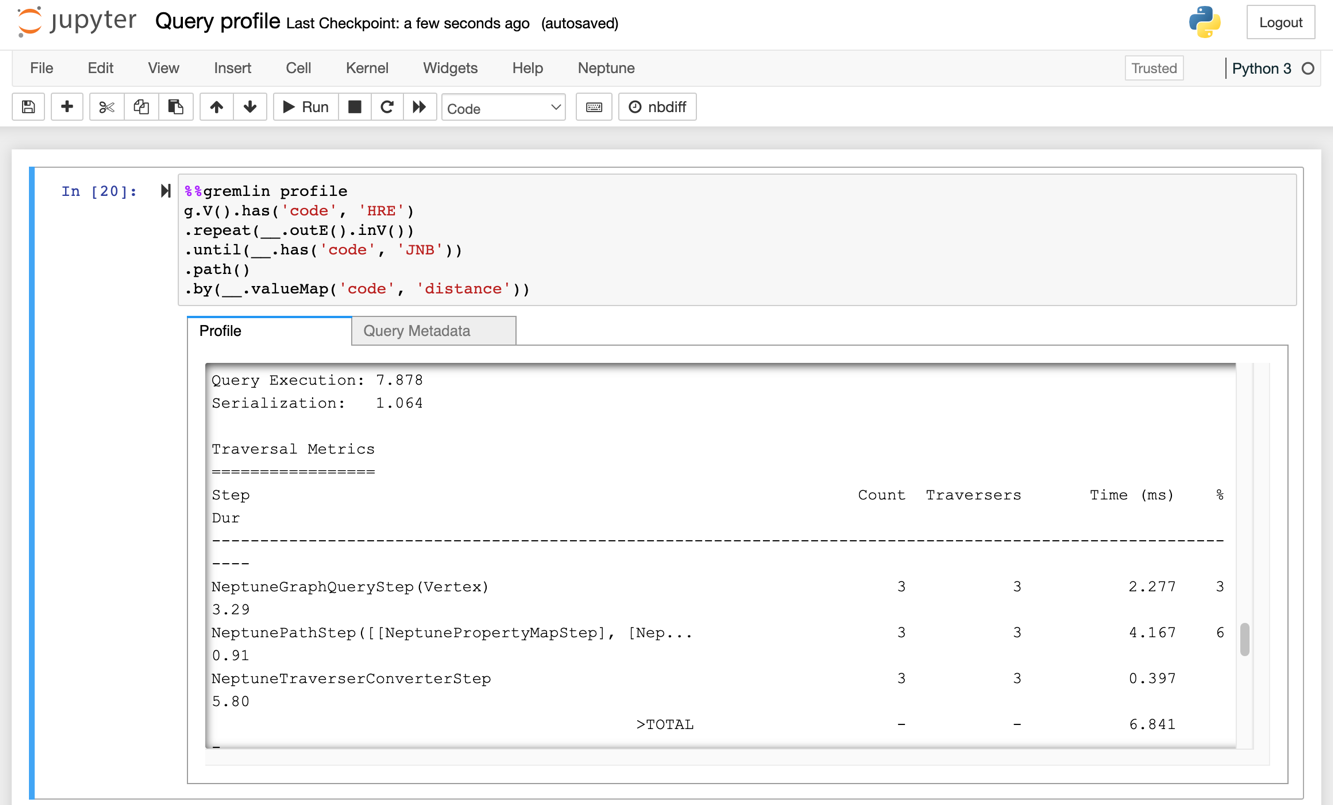The image size is (1333, 805).
Task: Move selected cell up arrow
Action: (x=216, y=107)
